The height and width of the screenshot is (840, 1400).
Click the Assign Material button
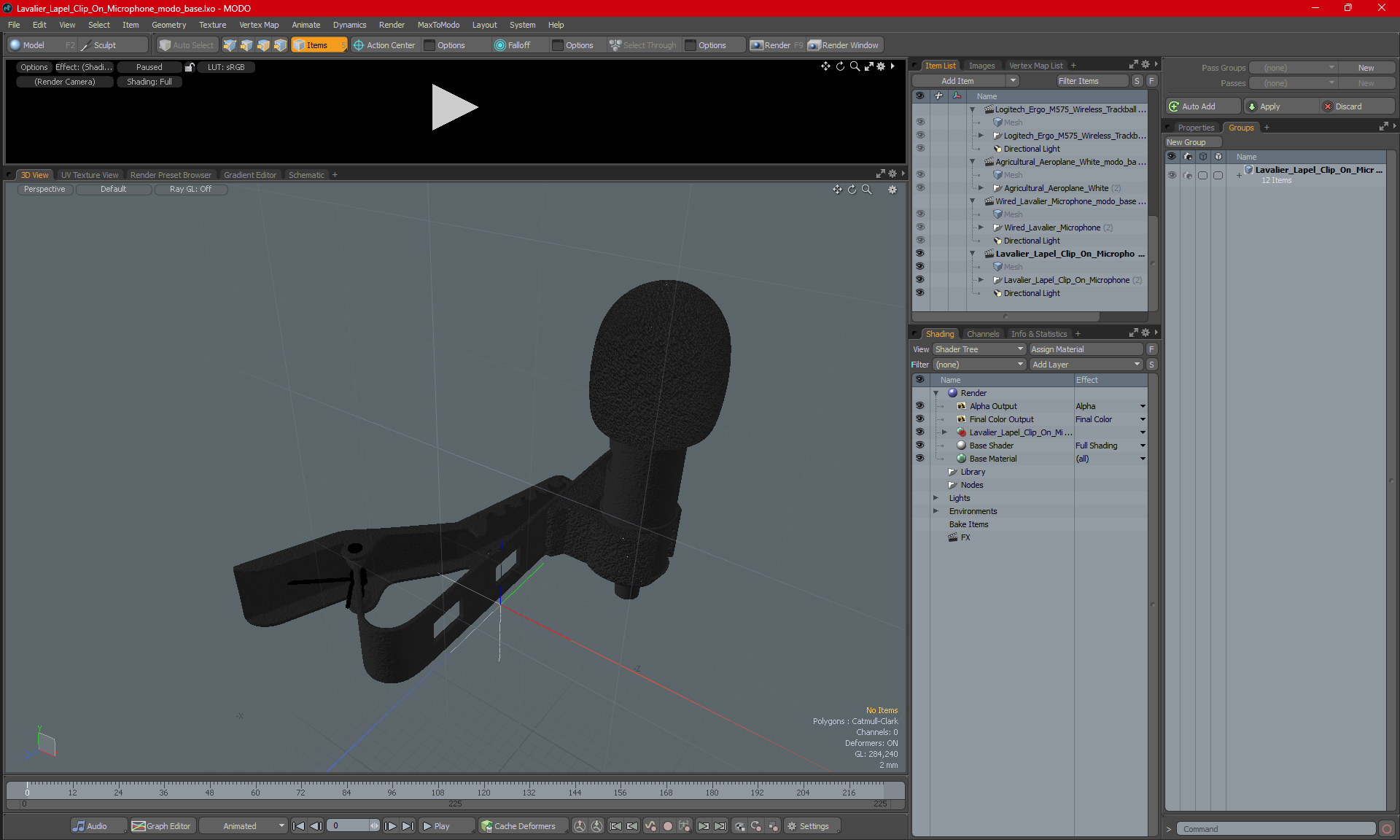[x=1086, y=349]
